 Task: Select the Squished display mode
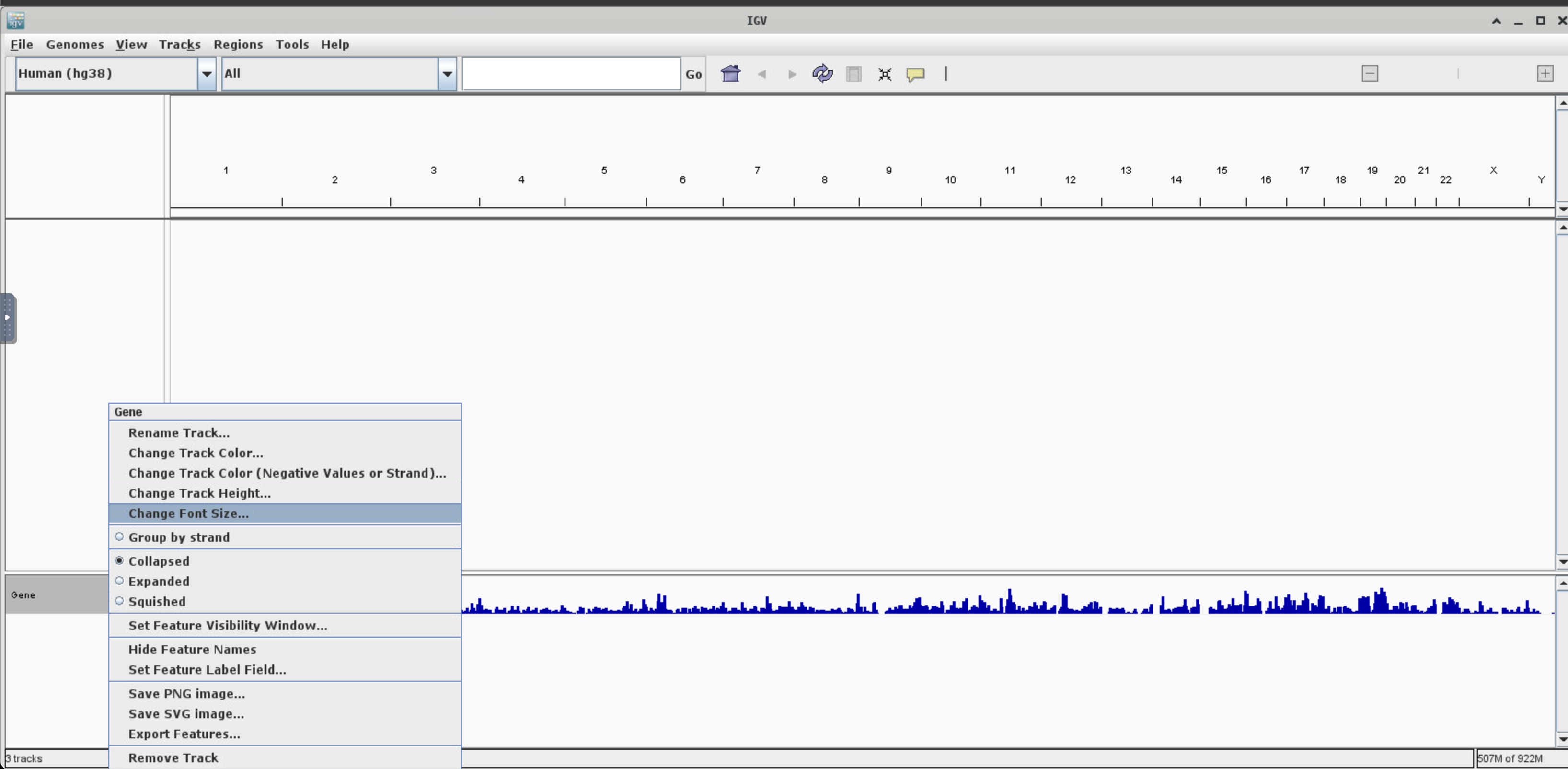tap(157, 602)
